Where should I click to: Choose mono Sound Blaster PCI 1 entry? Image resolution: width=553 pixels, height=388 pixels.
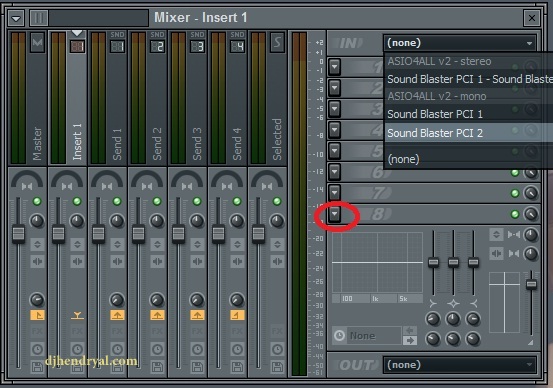(469, 114)
